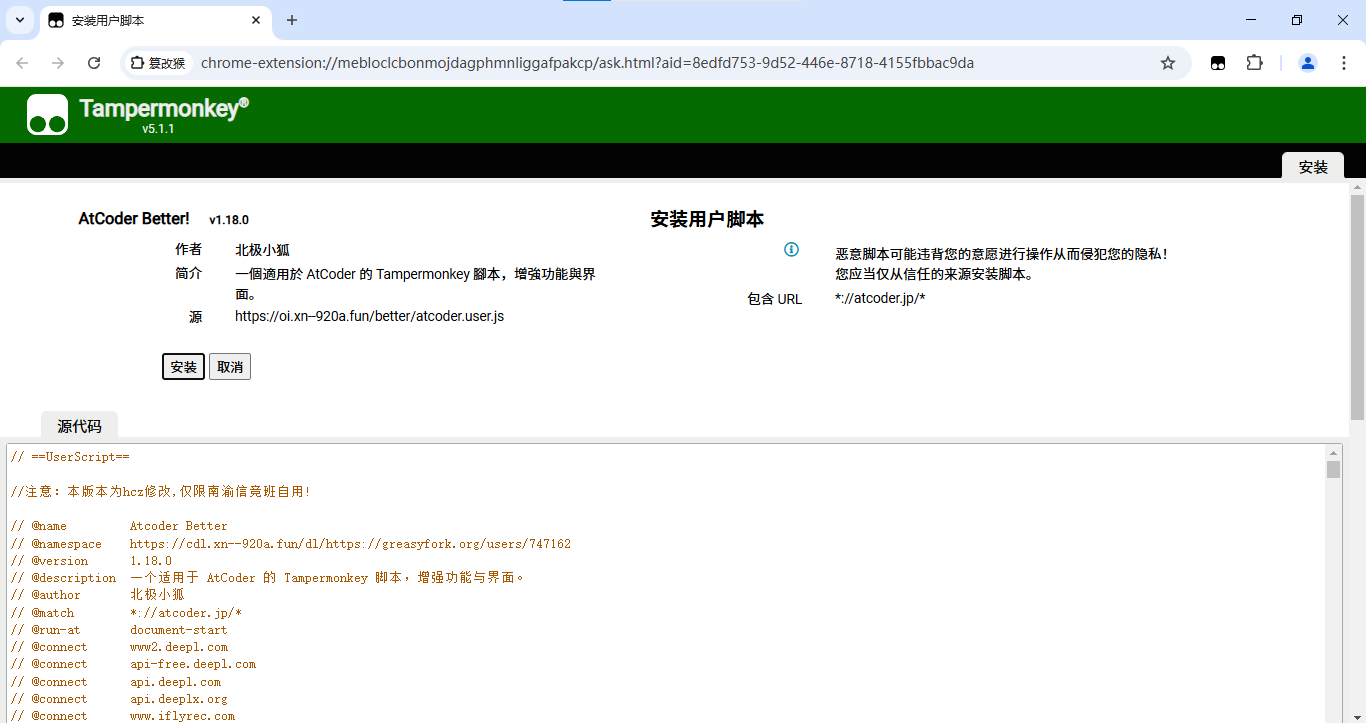This screenshot has width=1366, height=723.
Task: Click the @connect api-free.deepl.com line
Action: pyautogui.click(x=133, y=664)
